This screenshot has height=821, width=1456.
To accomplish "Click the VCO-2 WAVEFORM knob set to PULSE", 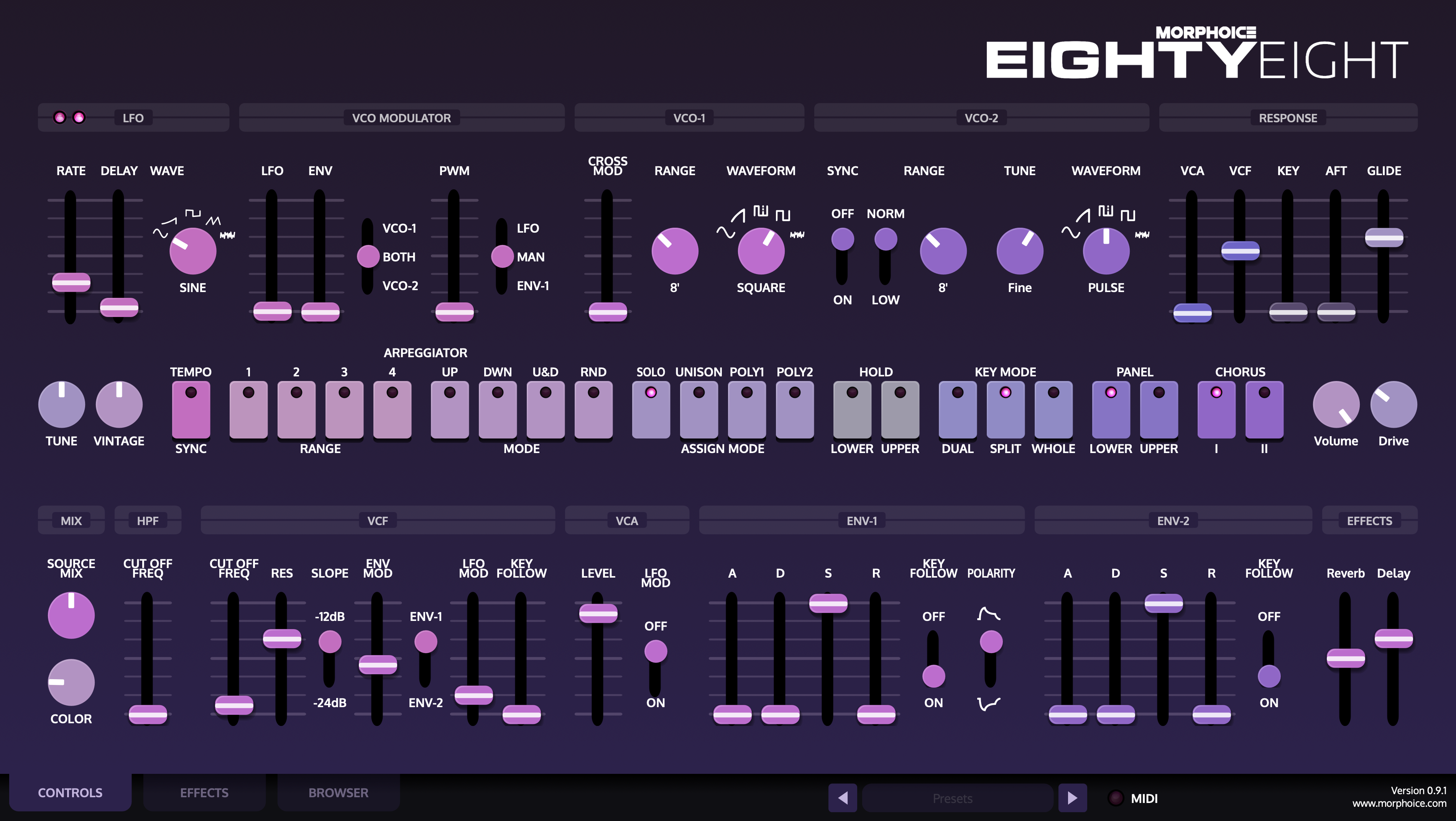I will (1106, 251).
